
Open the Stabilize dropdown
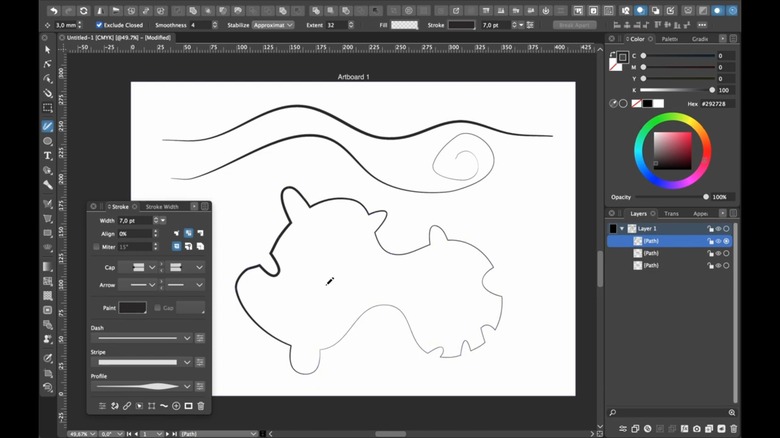click(x=273, y=24)
